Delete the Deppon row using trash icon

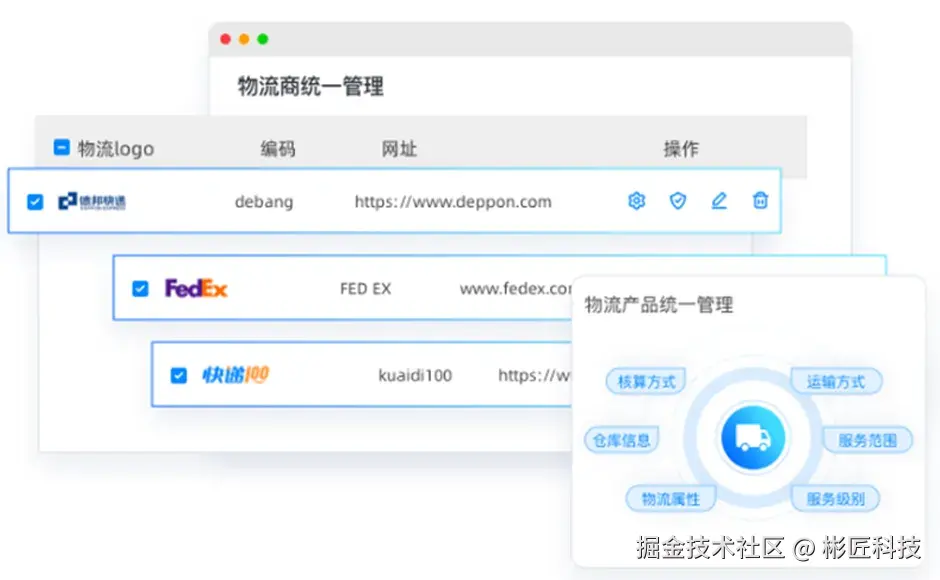[x=760, y=200]
